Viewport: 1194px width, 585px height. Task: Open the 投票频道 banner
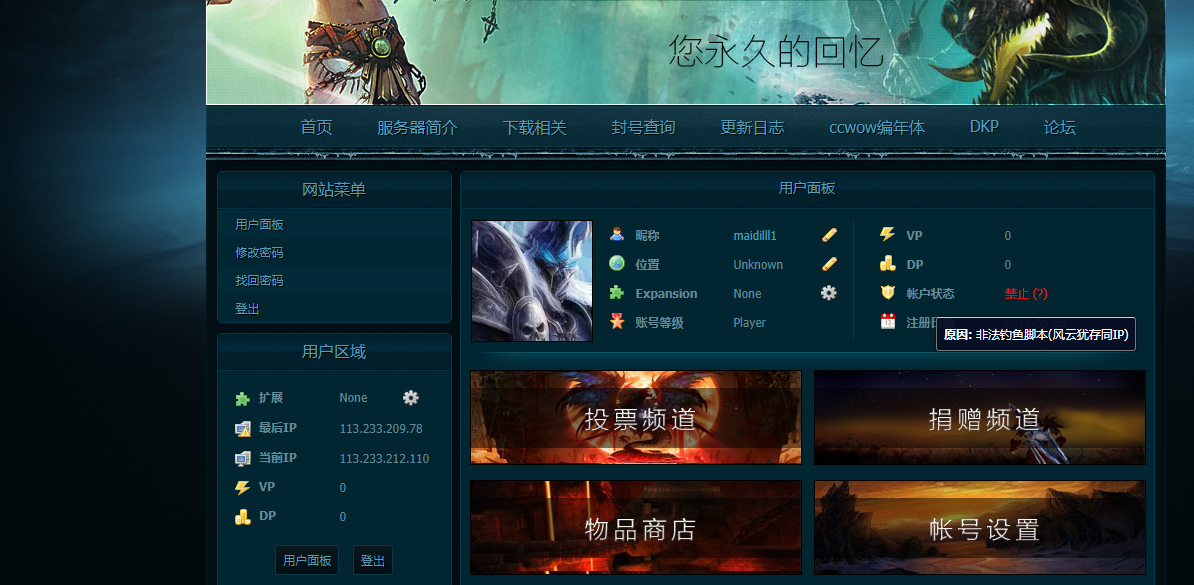(636, 418)
